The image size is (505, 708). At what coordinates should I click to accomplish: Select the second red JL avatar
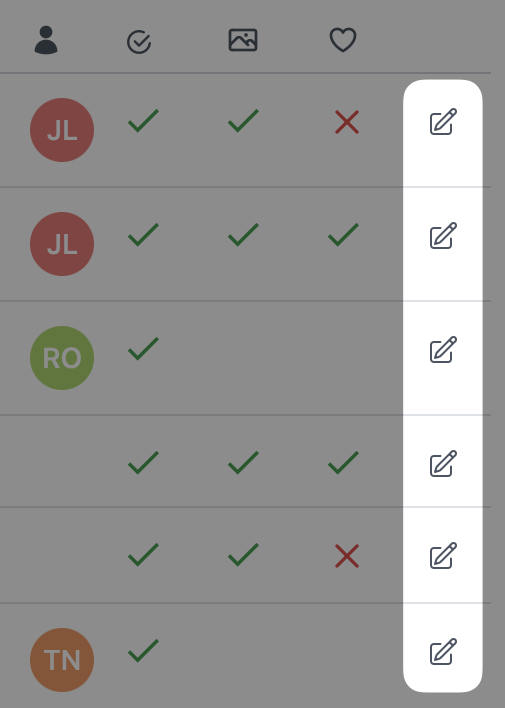(x=62, y=244)
